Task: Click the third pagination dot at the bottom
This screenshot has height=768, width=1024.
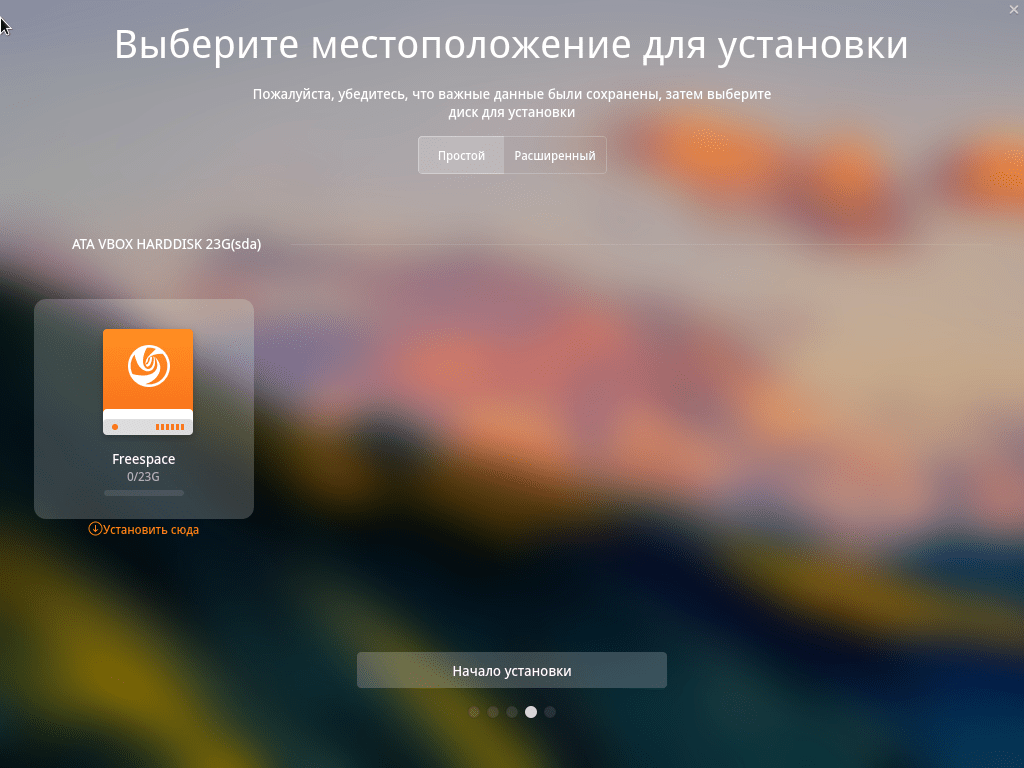Action: pyautogui.click(x=512, y=712)
